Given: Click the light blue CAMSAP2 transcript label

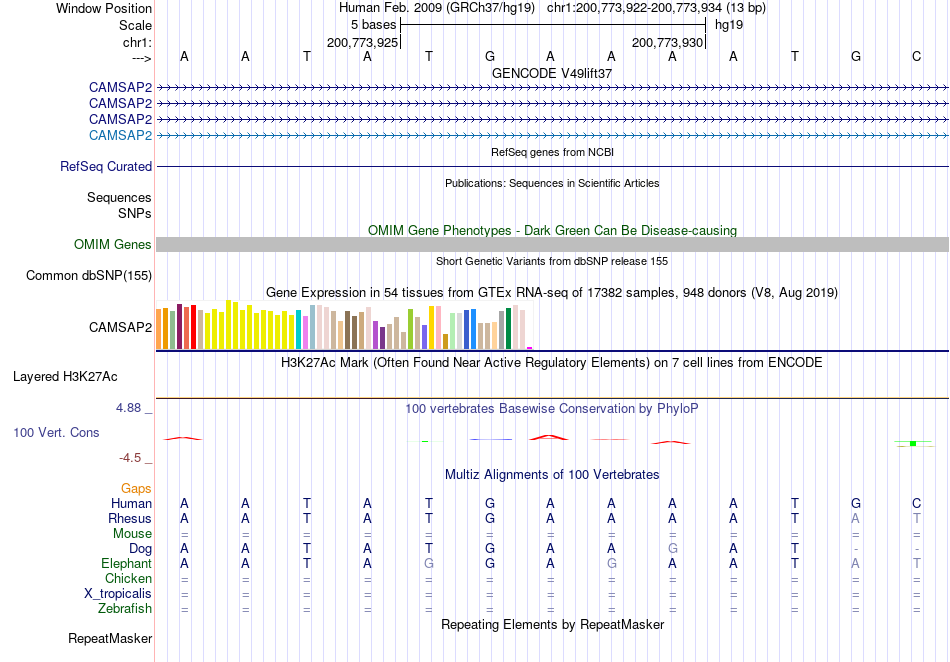Looking at the screenshot, I should click(x=120, y=135).
